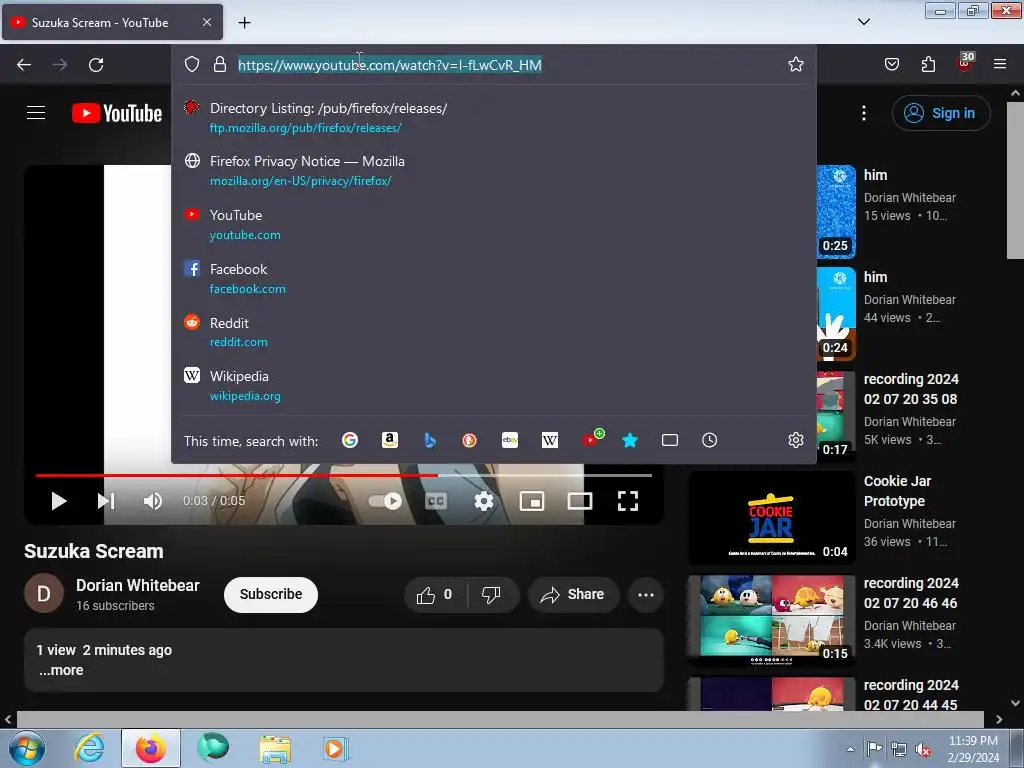Open list all tabs dropdown arrow

pos(863,22)
